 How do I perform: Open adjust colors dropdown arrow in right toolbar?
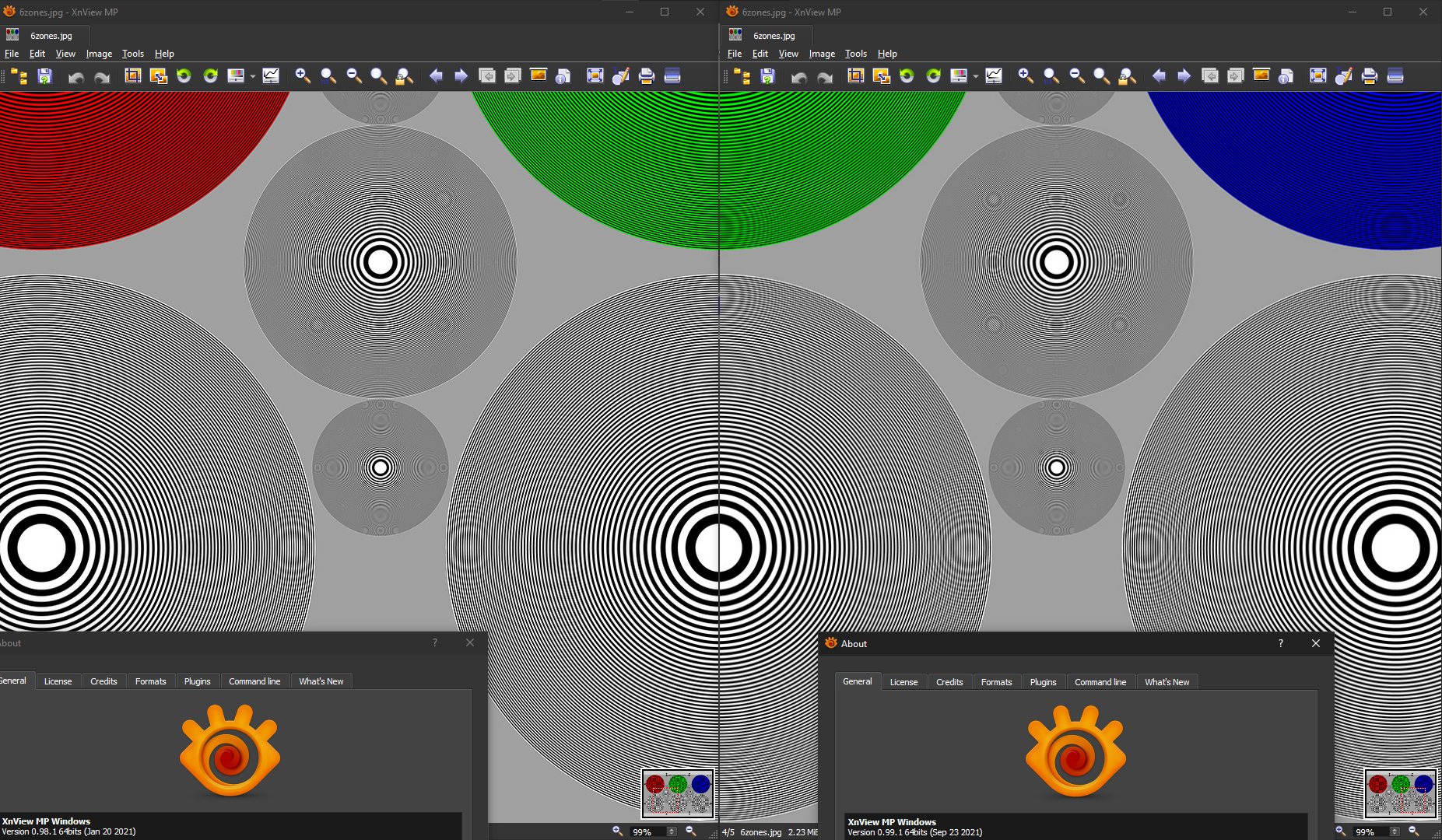tap(976, 76)
